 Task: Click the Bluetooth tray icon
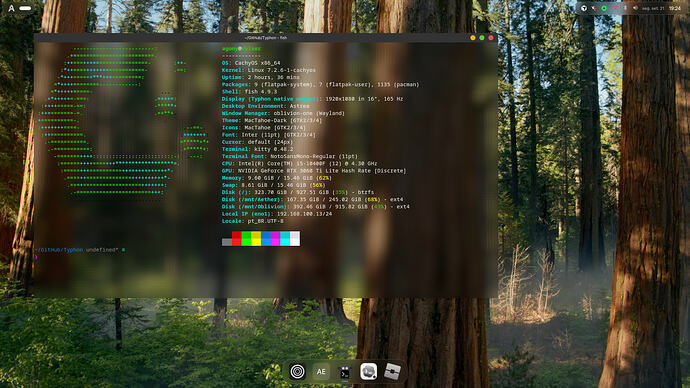pyautogui.click(x=625, y=8)
